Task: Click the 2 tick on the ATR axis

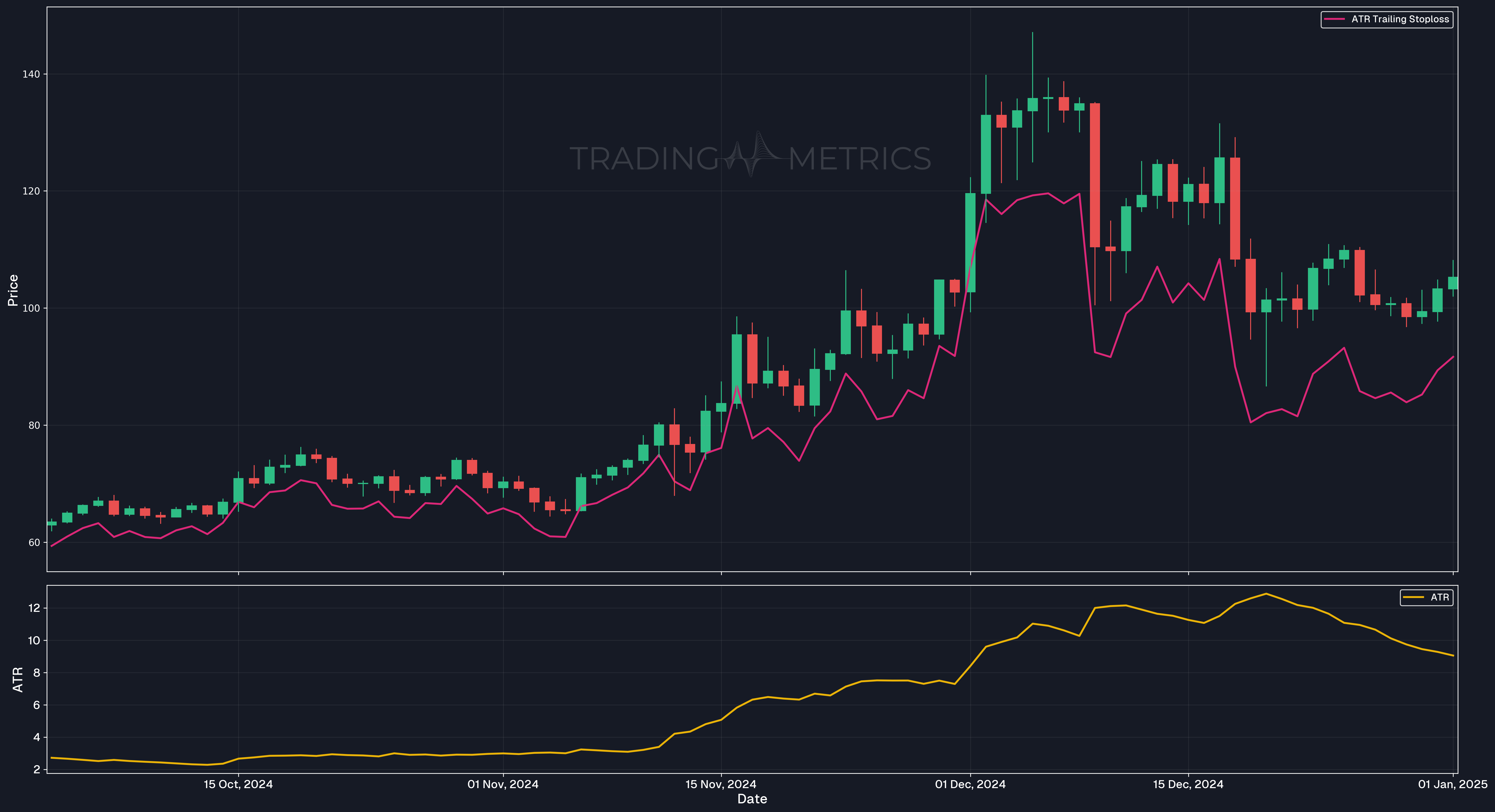Action: tap(37, 770)
